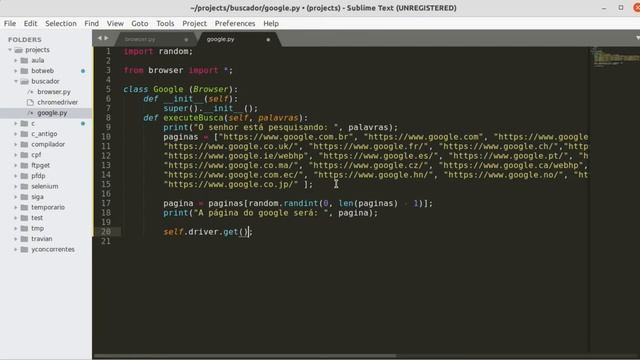Collapse the projects folder arrow
The height and width of the screenshot is (360, 640).
click(10, 50)
